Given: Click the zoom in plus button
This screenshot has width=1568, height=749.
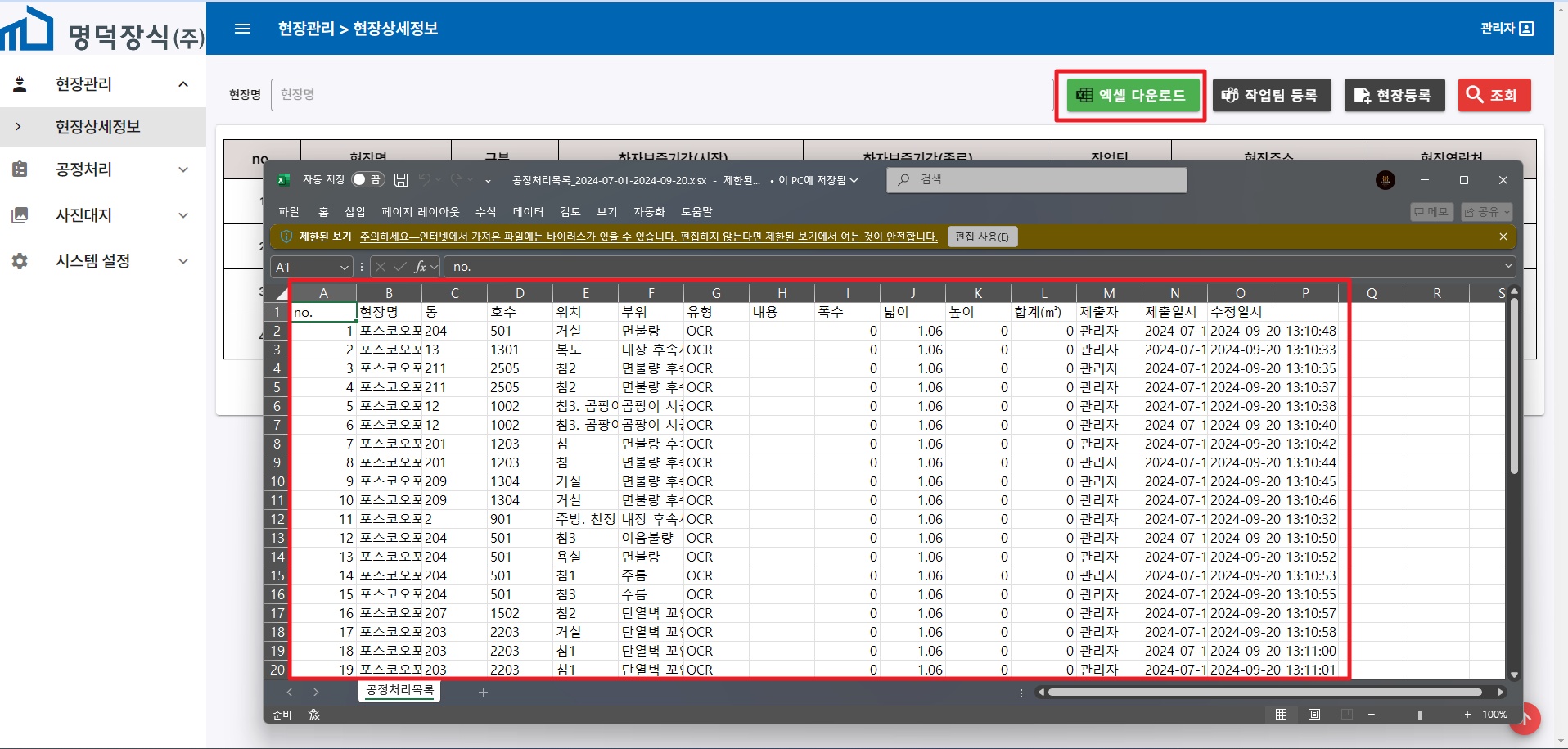Looking at the screenshot, I should tap(1468, 715).
